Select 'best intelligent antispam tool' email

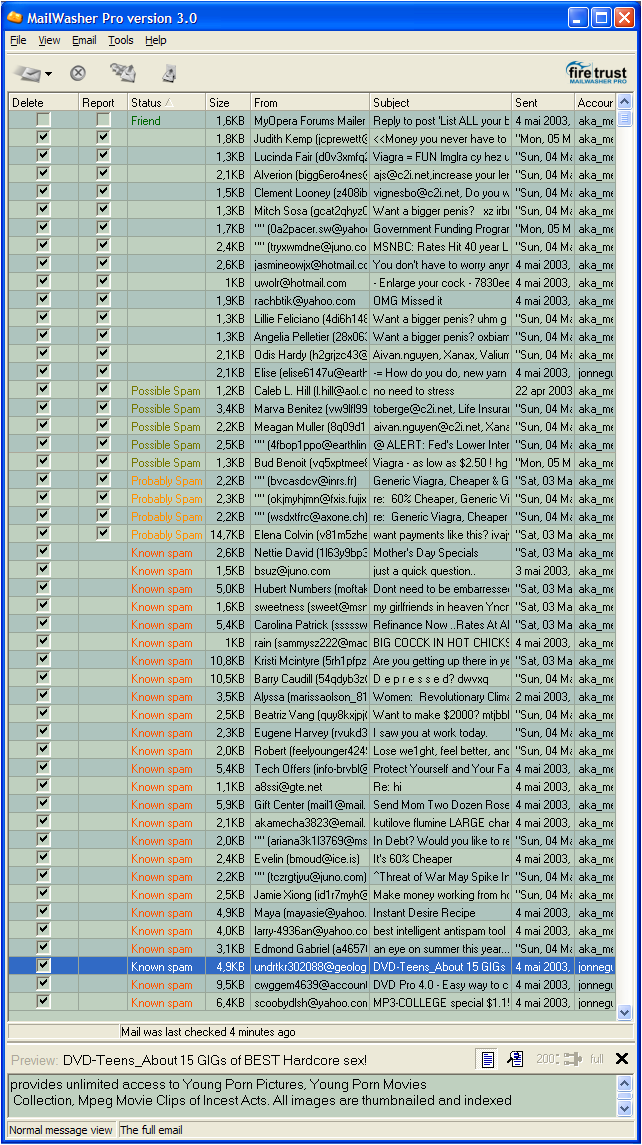(x=439, y=930)
